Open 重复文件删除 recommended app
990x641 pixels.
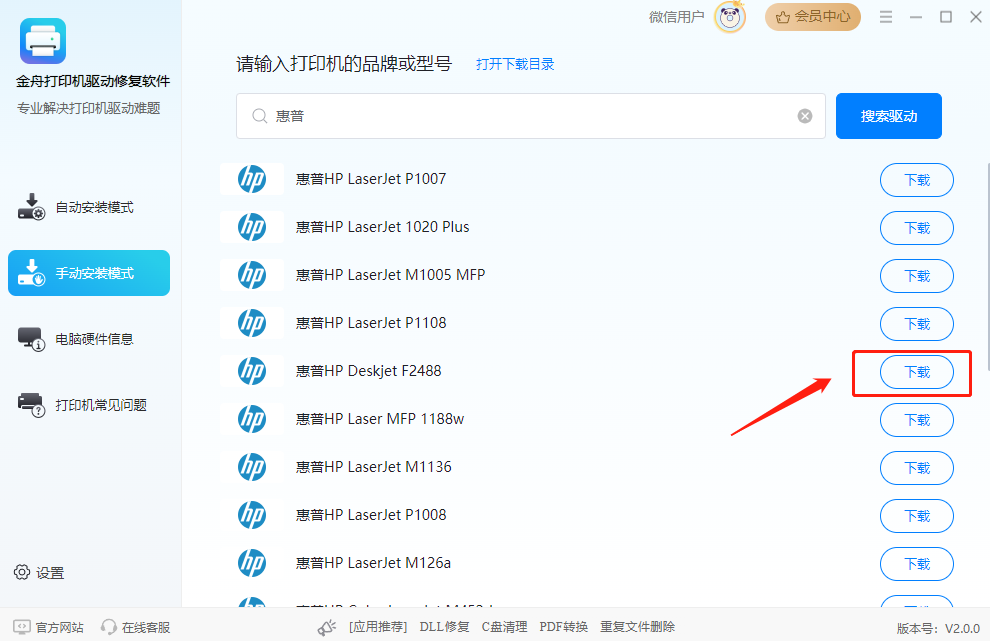(637, 627)
